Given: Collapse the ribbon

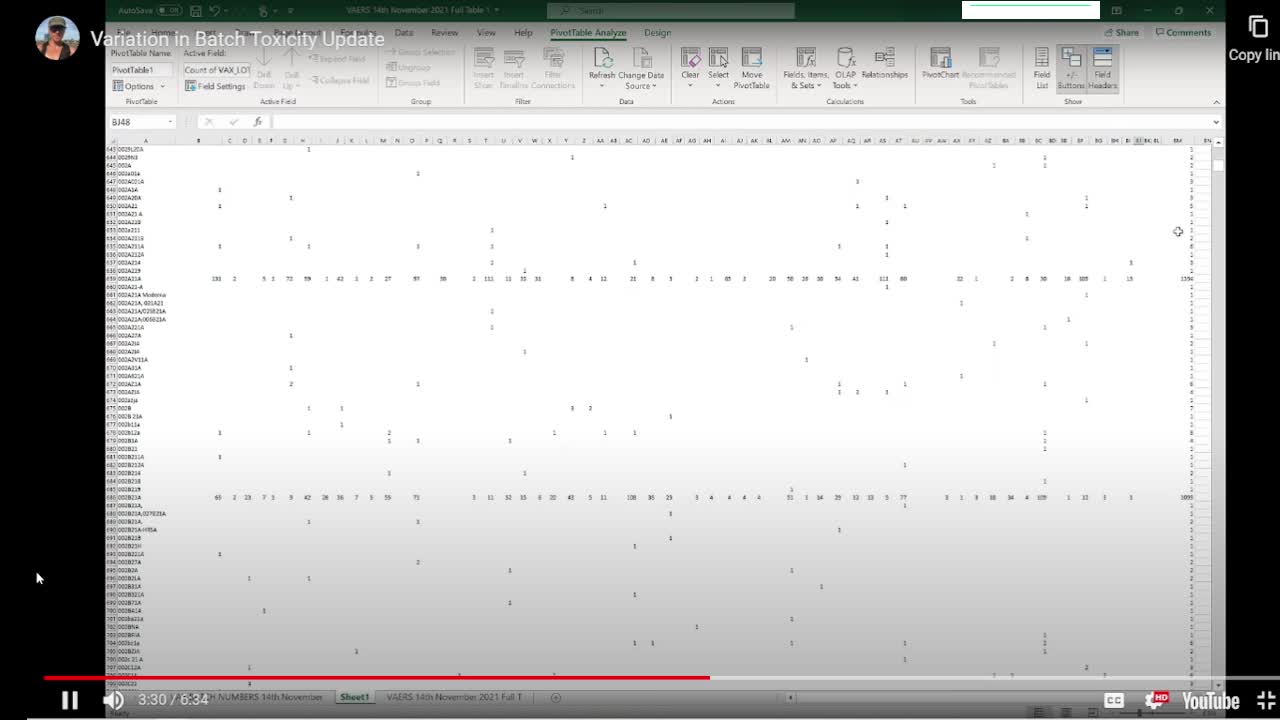Looking at the screenshot, I should [x=1216, y=102].
